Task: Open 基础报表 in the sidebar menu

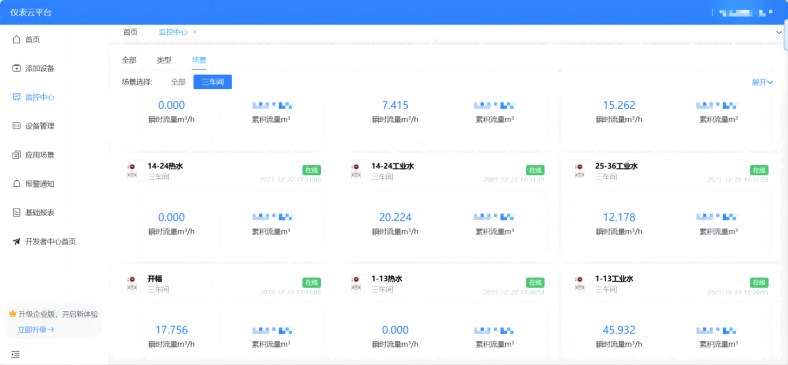Action: click(40, 213)
